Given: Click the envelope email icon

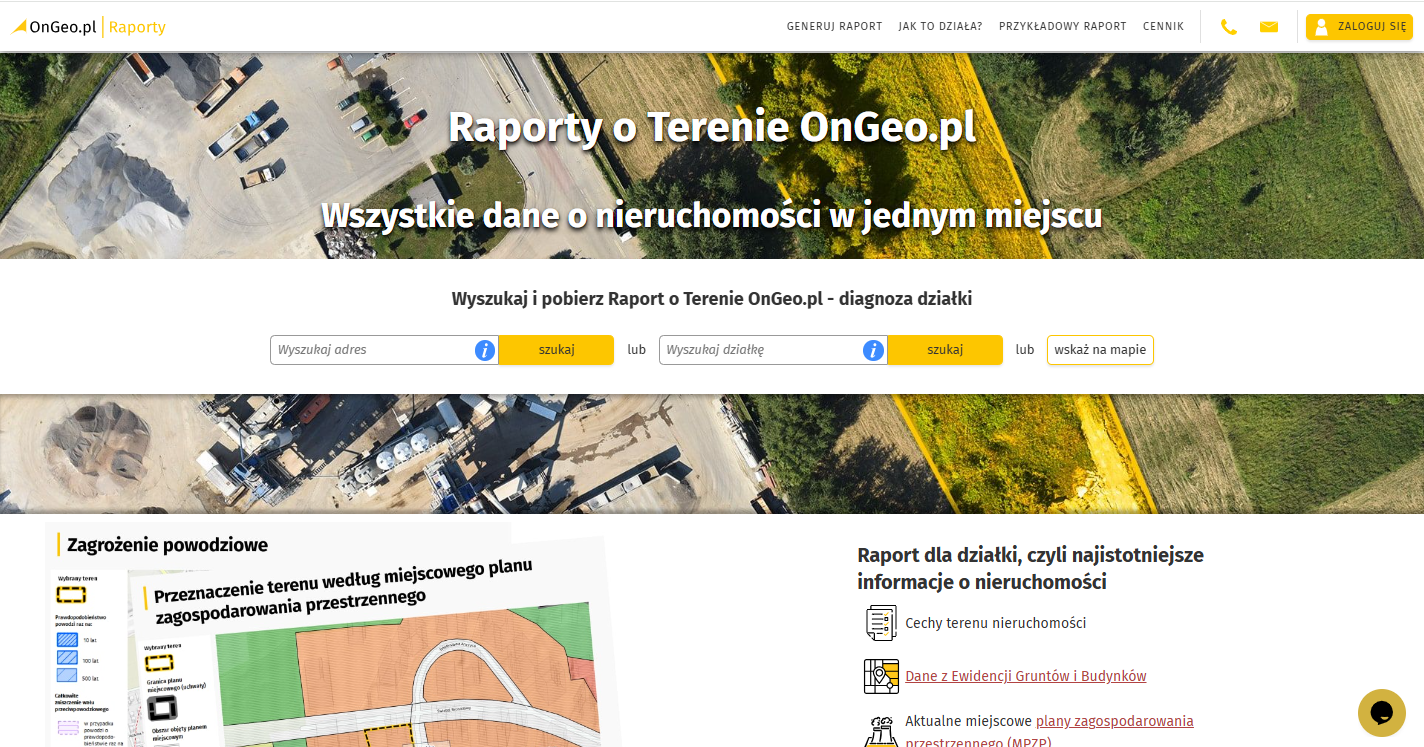Looking at the screenshot, I should click(x=1268, y=26).
